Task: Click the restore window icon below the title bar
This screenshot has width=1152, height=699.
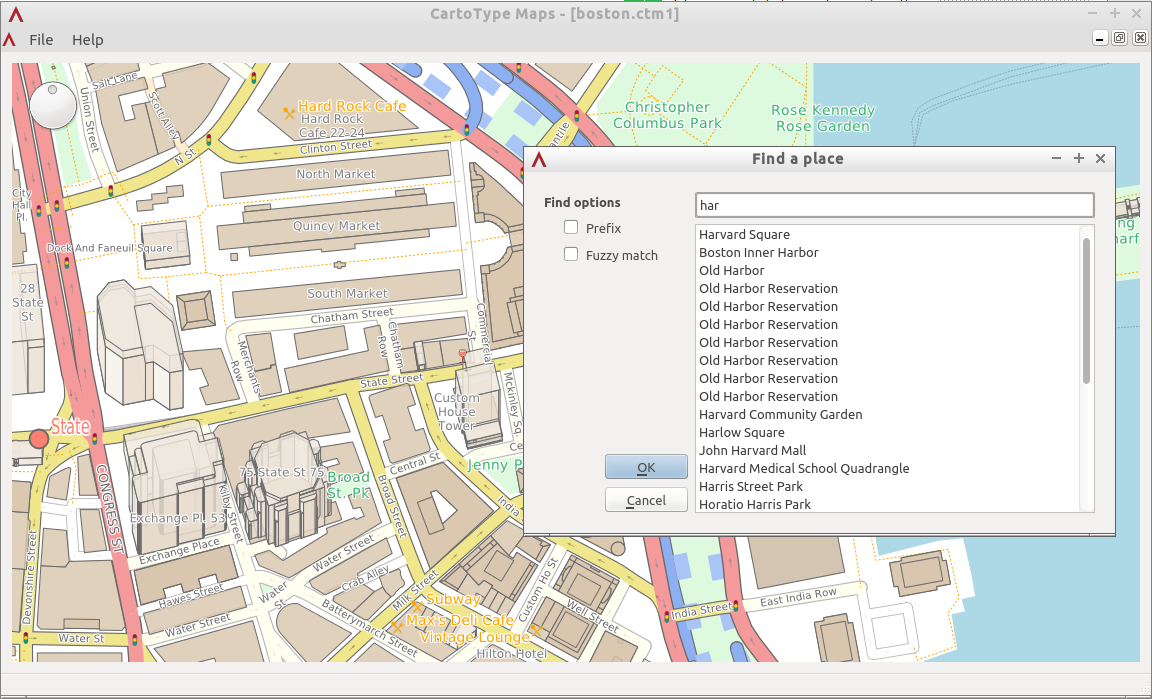Action: pyautogui.click(x=1119, y=37)
